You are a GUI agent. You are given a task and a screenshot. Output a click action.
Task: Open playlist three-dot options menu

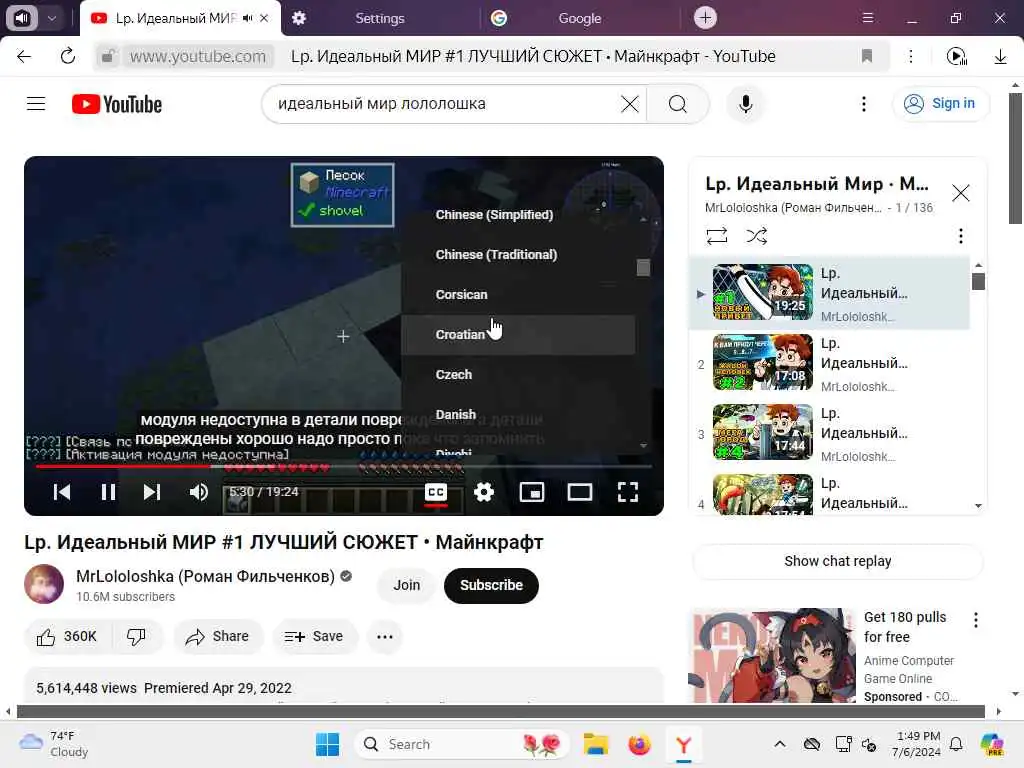tap(960, 236)
